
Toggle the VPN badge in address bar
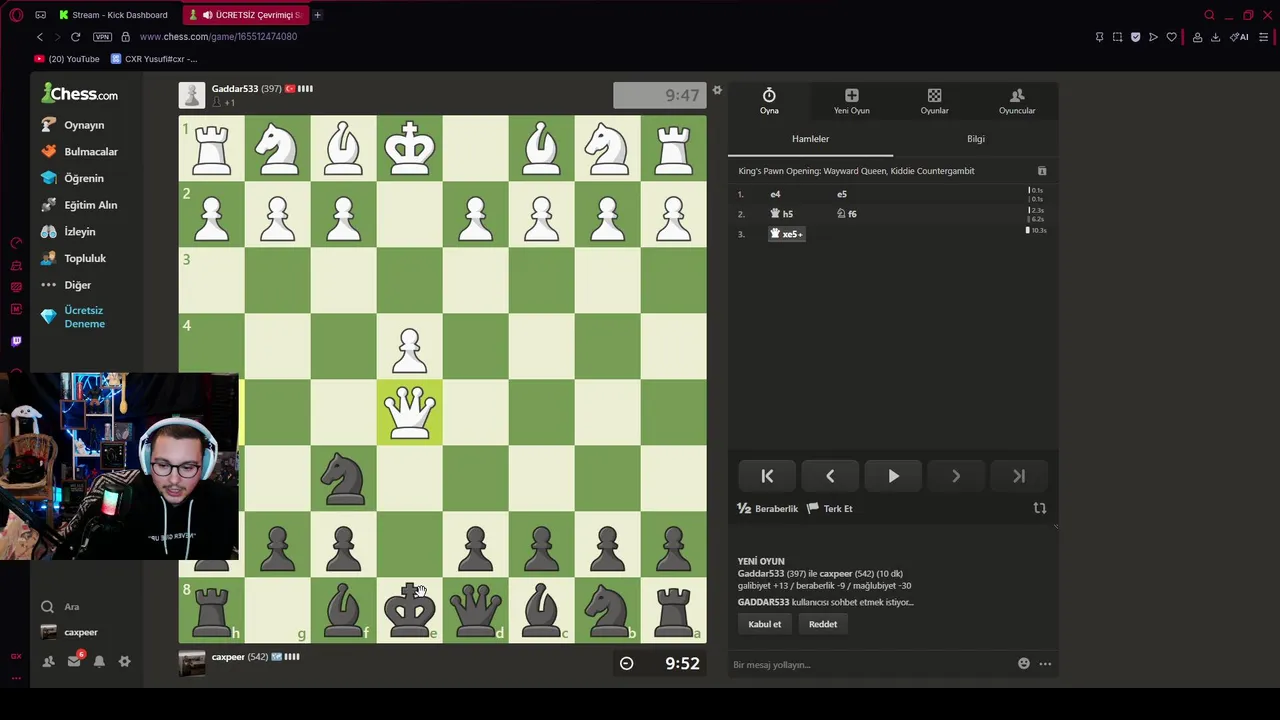point(102,37)
